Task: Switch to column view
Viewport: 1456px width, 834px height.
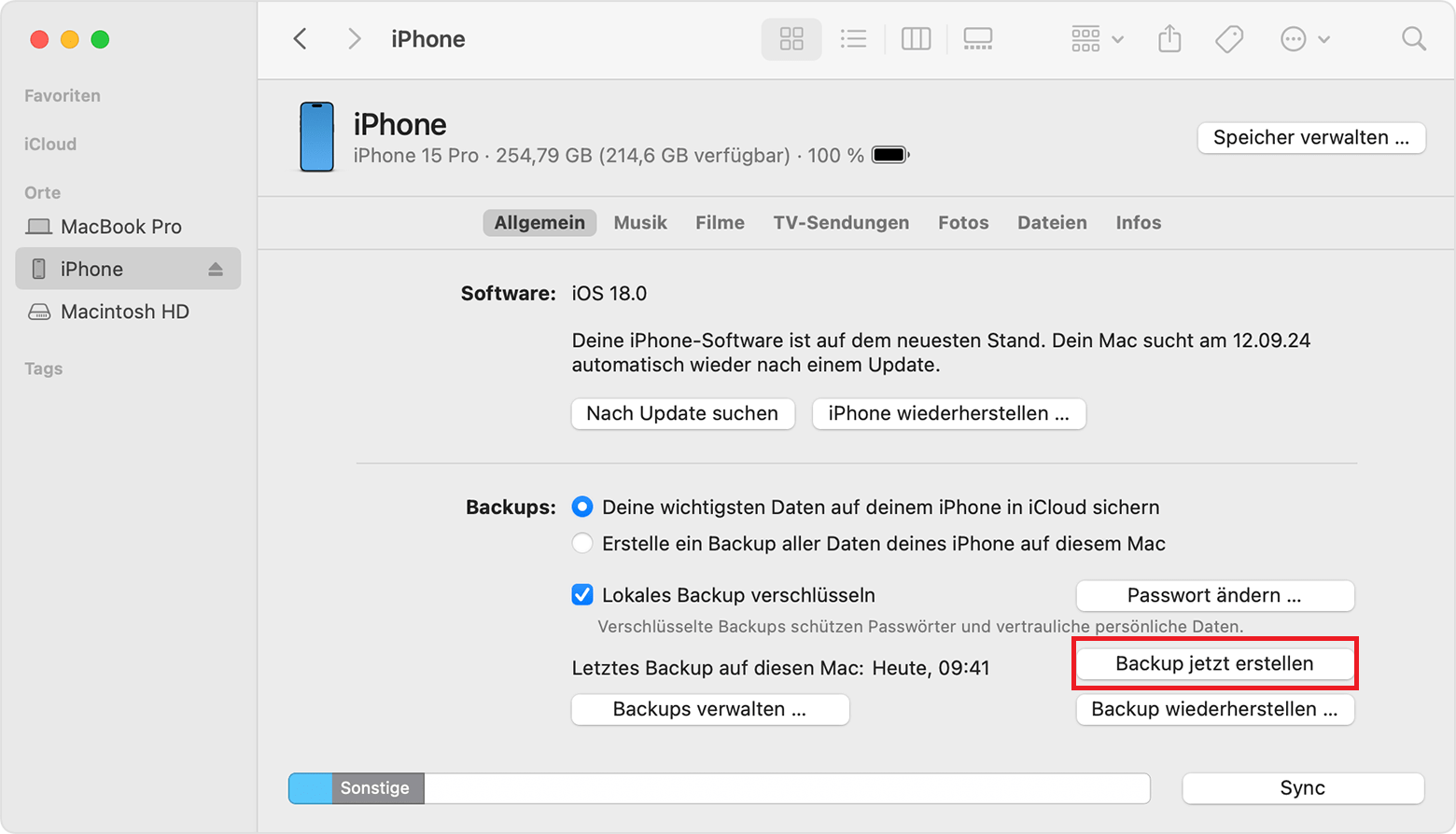Action: pos(915,38)
